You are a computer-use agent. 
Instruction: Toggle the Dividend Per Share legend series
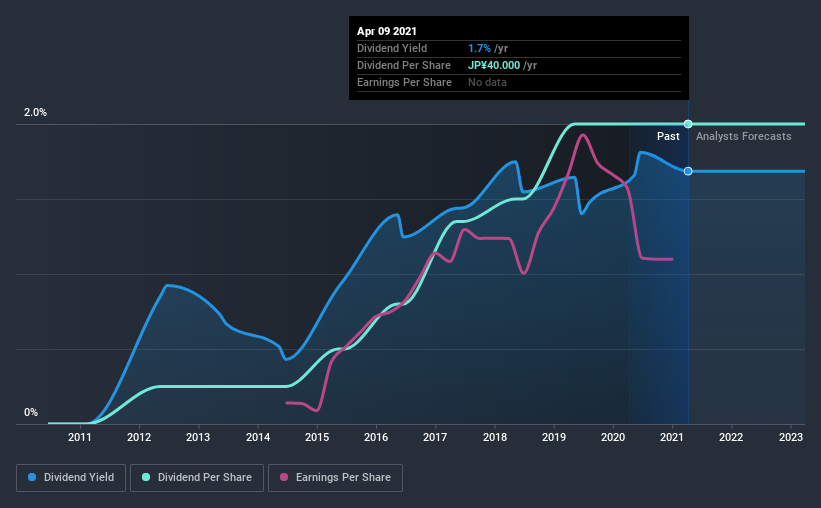pyautogui.click(x=196, y=478)
